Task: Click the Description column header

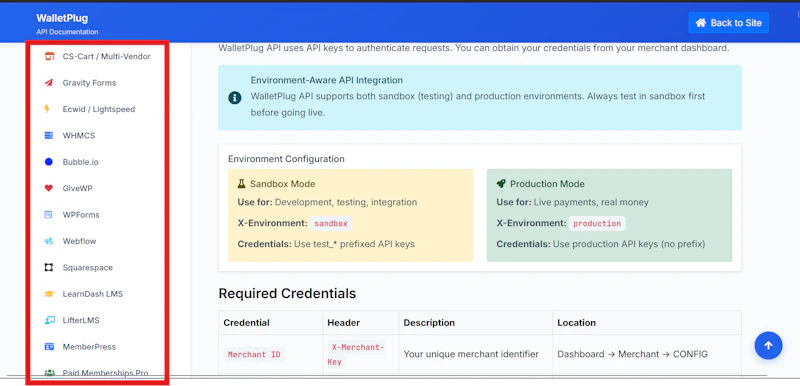Action: pyautogui.click(x=429, y=323)
